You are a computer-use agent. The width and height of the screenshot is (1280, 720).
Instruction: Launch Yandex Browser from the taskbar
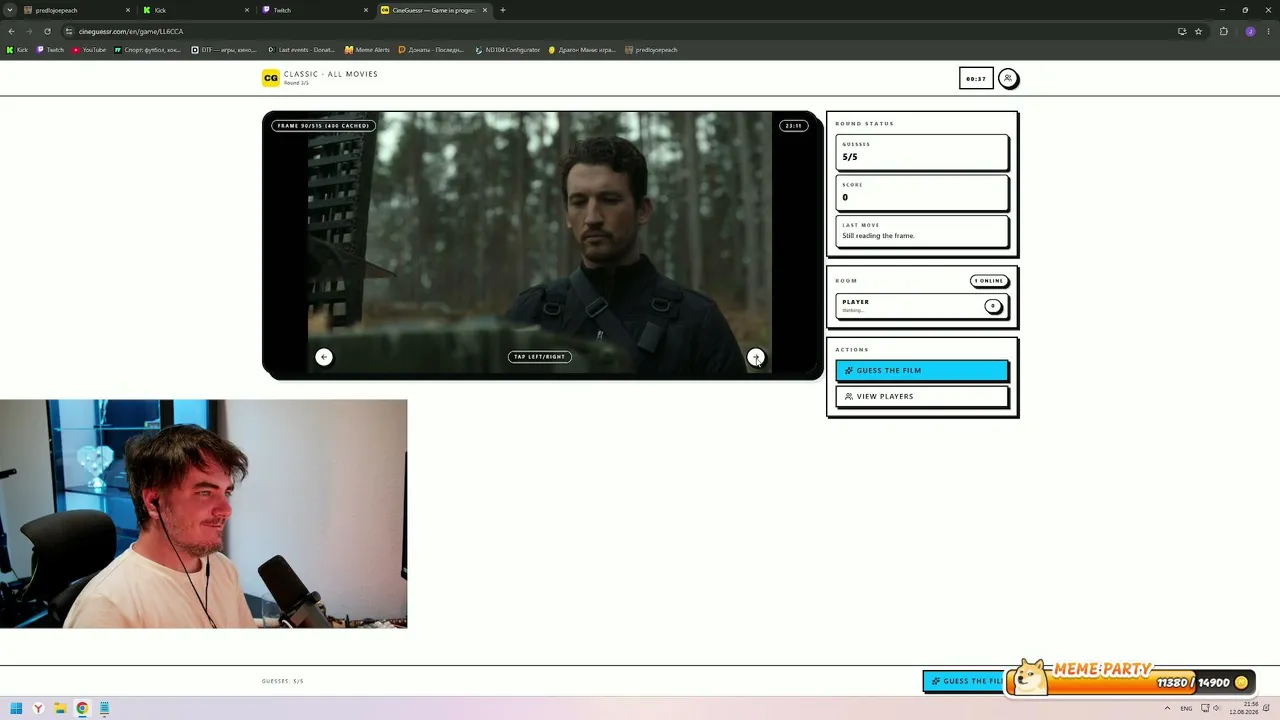click(38, 709)
